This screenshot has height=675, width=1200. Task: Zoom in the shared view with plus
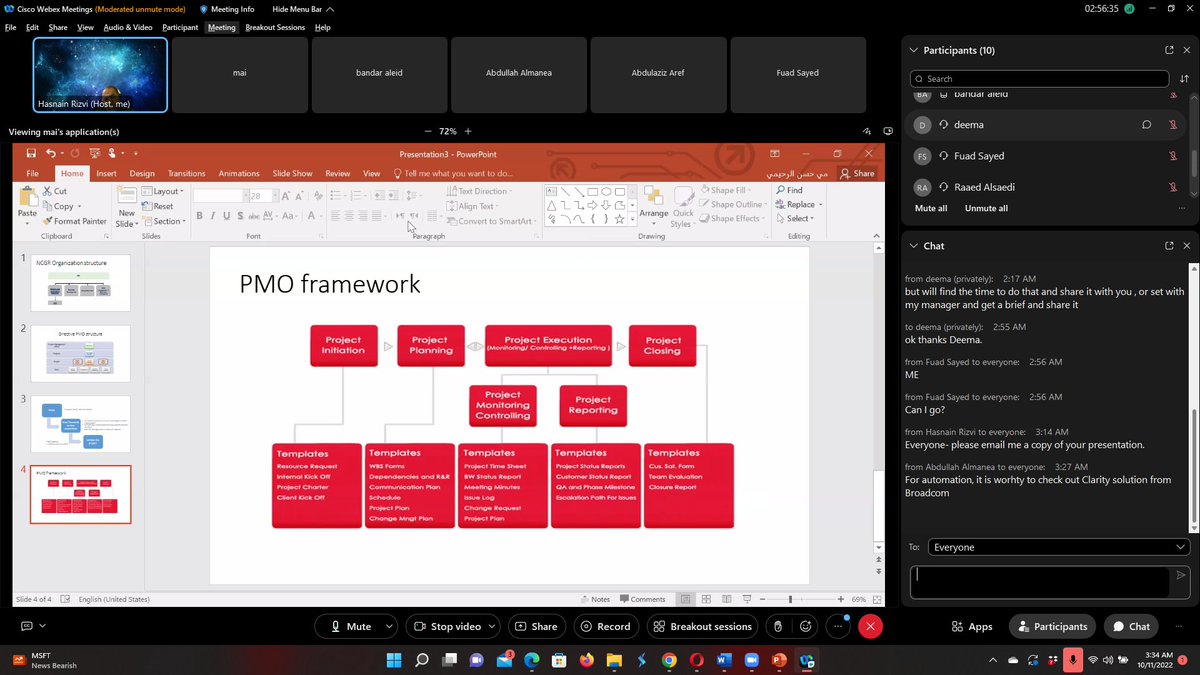pyautogui.click(x=467, y=131)
